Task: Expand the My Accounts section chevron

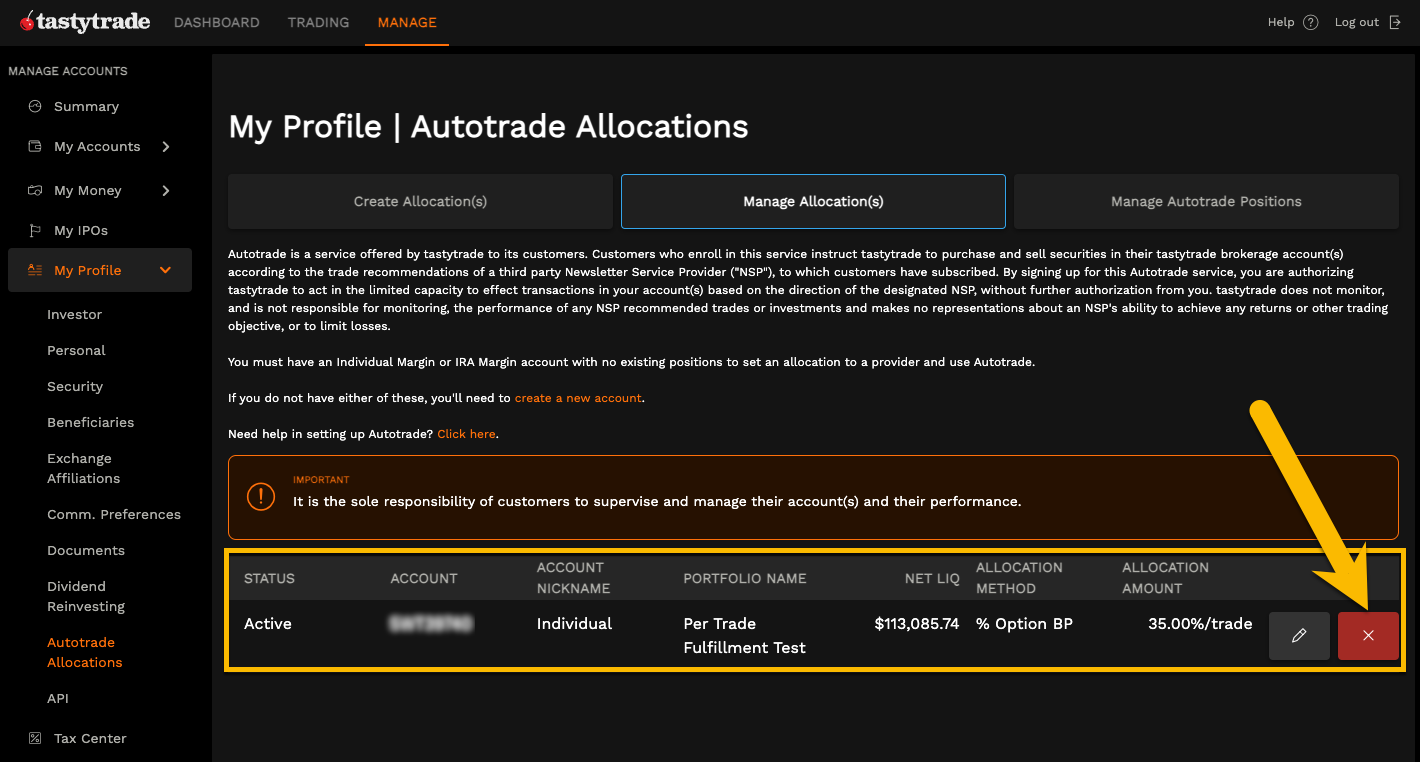Action: (166, 146)
